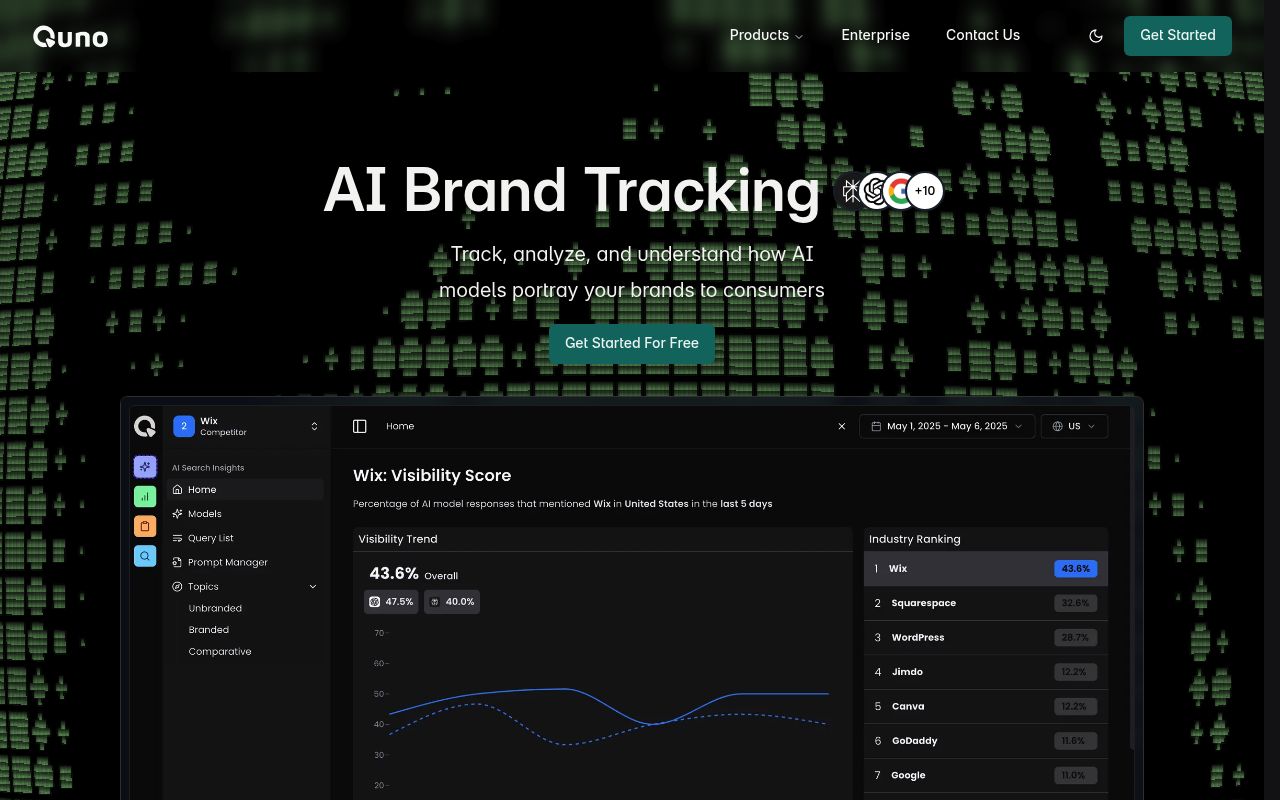
Task: Open the US region dropdown
Action: 1074,426
